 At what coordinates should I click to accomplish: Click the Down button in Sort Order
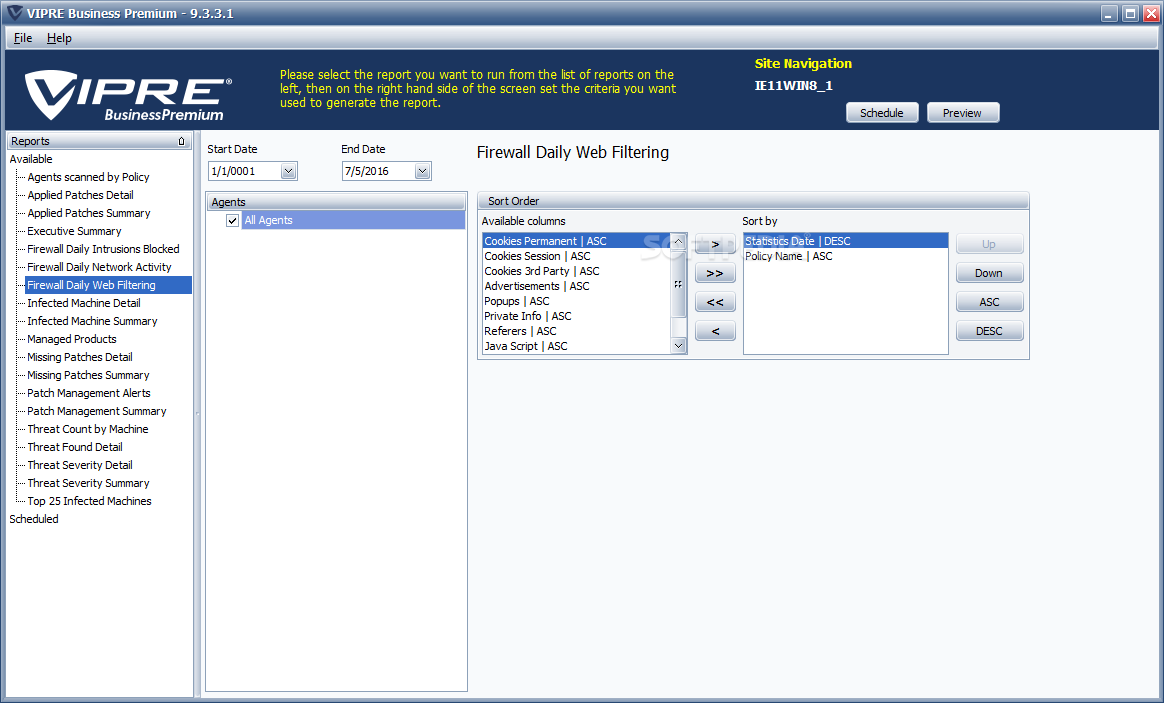[x=989, y=273]
